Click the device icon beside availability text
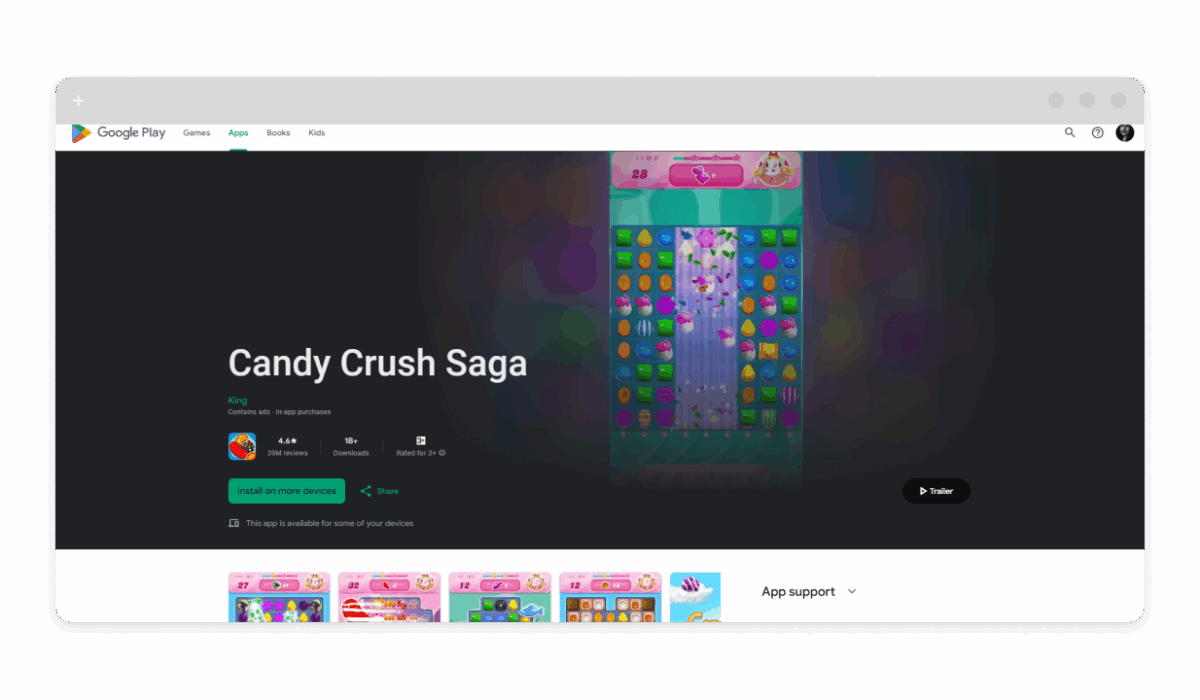The height and width of the screenshot is (700, 1200). point(234,523)
